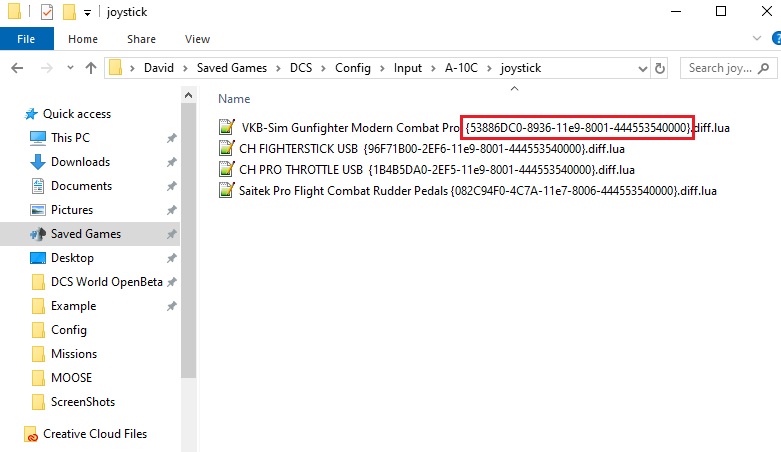Select David in the address breadcrumb
This screenshot has width=781, height=452.
[x=158, y=68]
